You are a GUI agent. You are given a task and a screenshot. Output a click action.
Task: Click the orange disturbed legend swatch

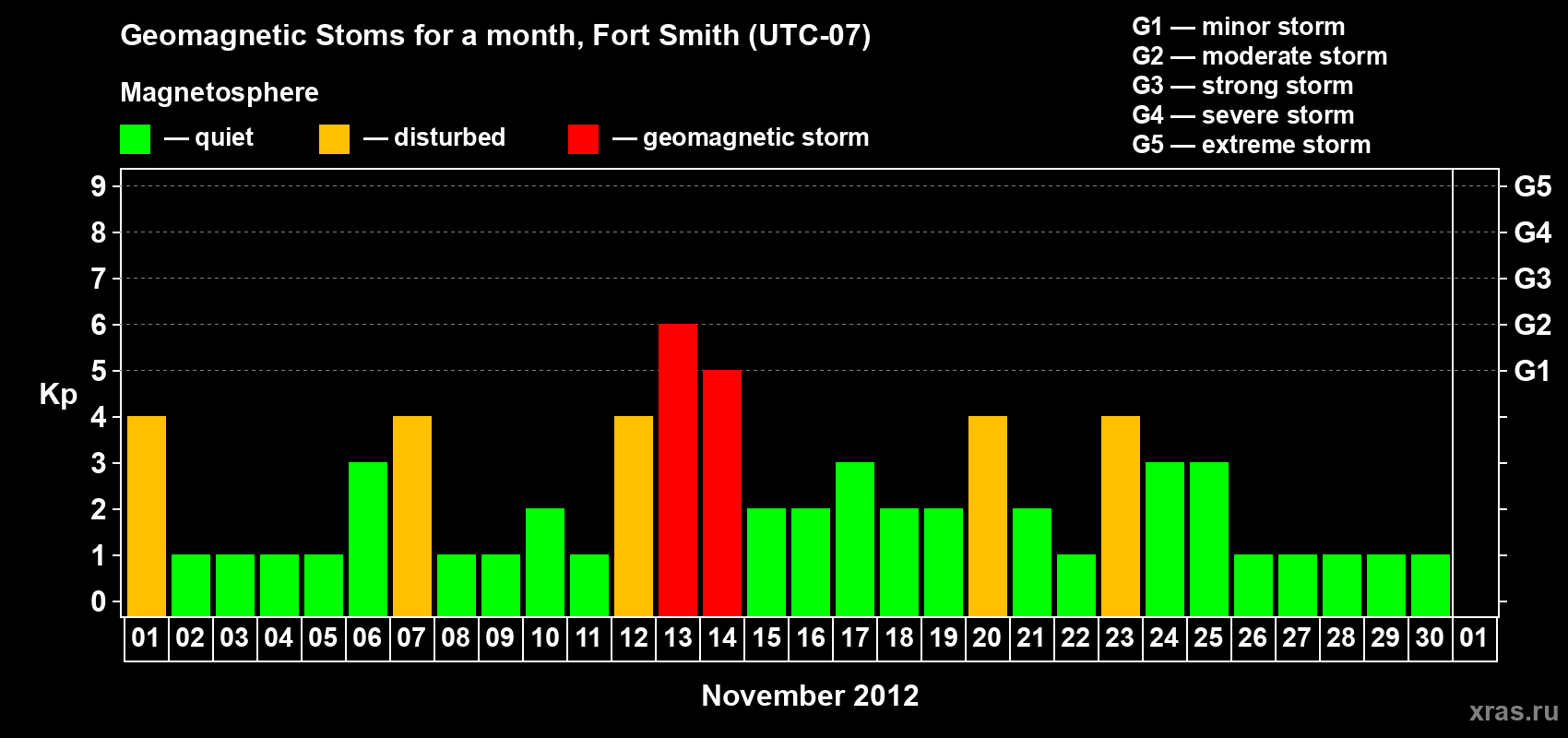pos(334,139)
